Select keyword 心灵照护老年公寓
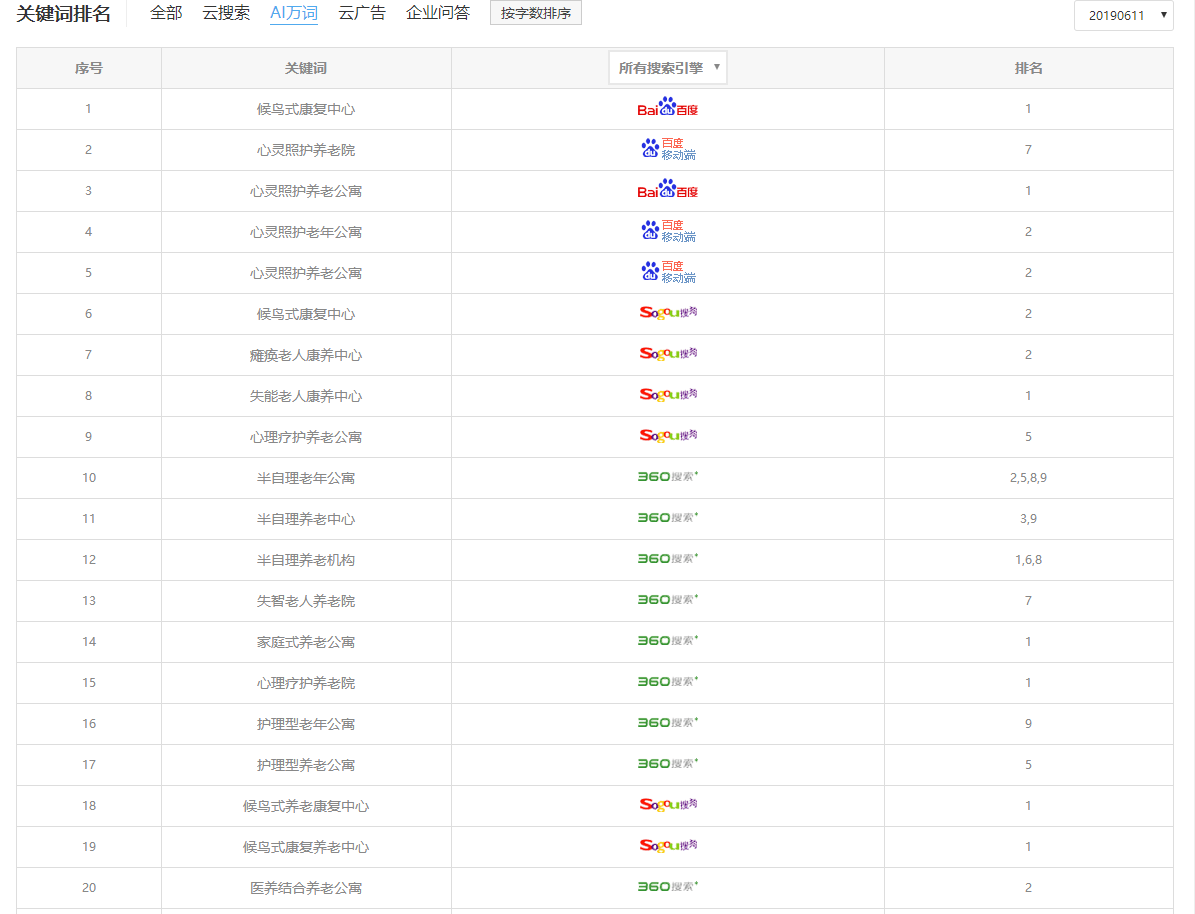Screen dimensions: 1195x914 (x=306, y=232)
